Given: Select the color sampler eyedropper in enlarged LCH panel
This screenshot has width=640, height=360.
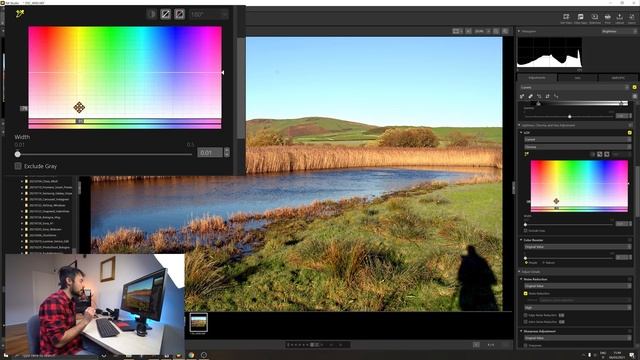Looking at the screenshot, I should click(x=20, y=13).
